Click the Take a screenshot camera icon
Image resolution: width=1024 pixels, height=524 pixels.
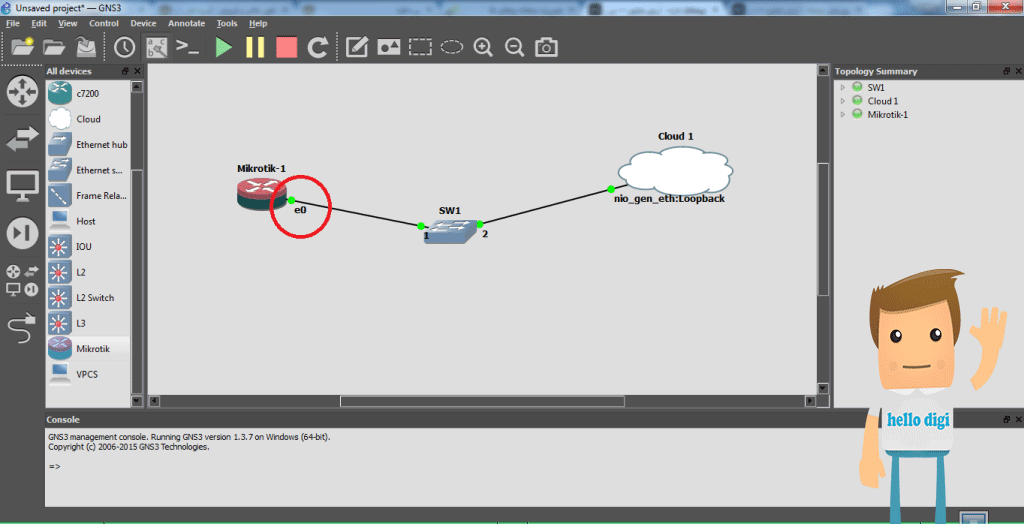[x=547, y=47]
